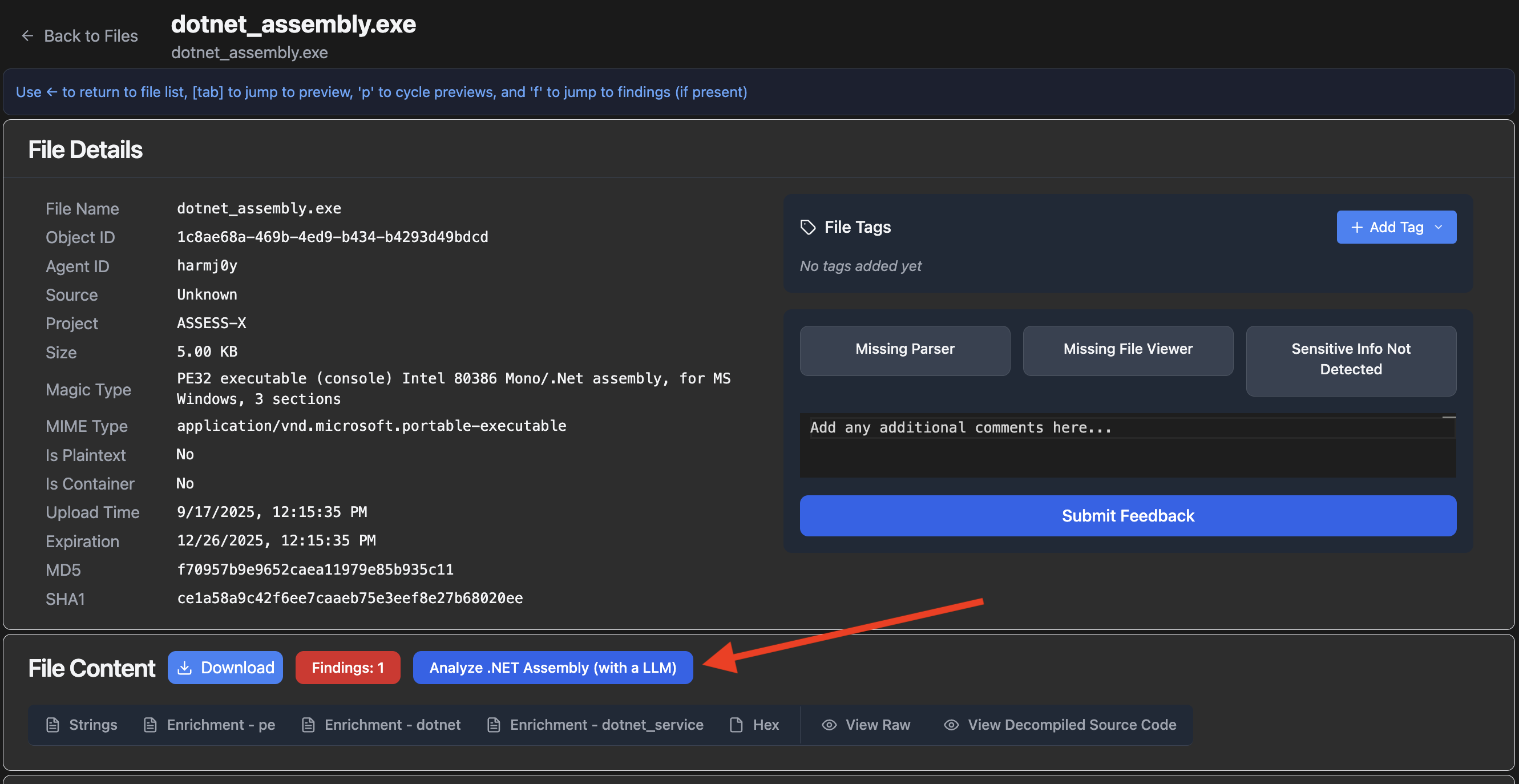Click the File Tags tag icon
The width and height of the screenshot is (1519, 784).
pyautogui.click(x=807, y=227)
